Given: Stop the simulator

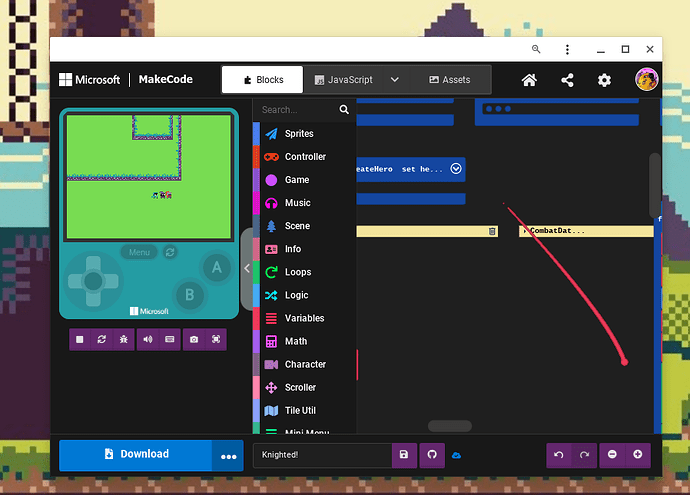Looking at the screenshot, I should pyautogui.click(x=80, y=339).
